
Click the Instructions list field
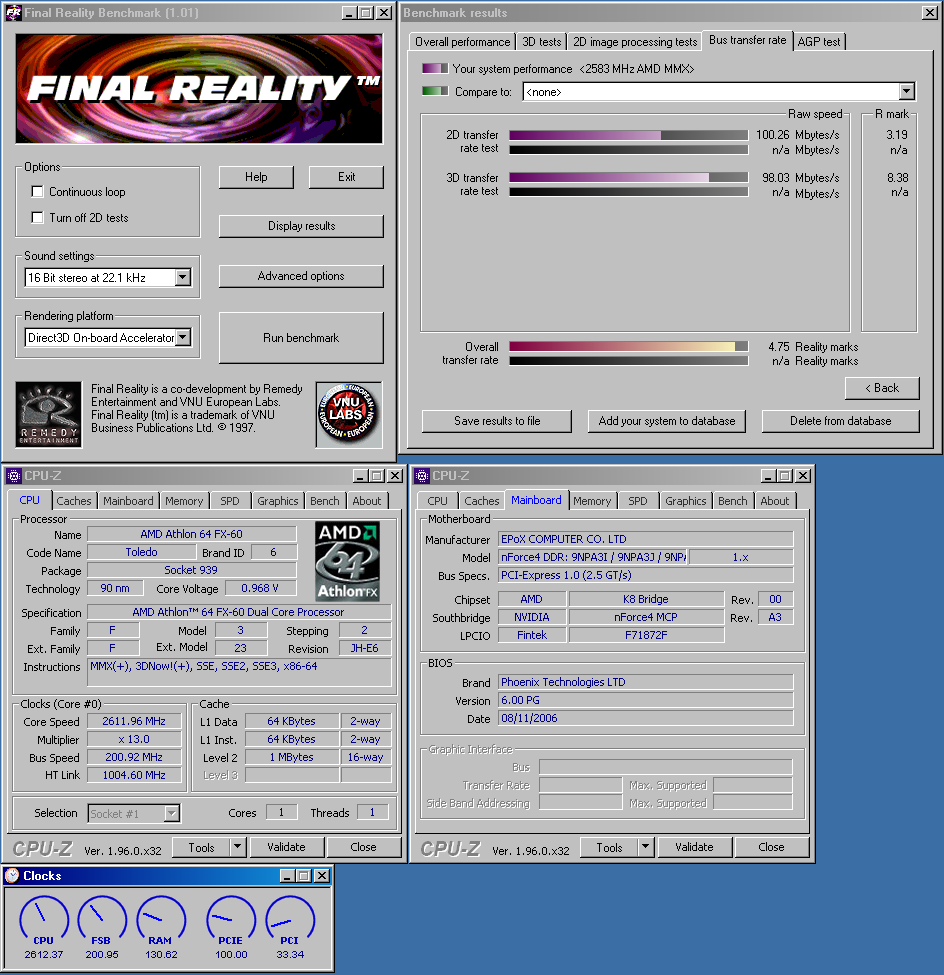coord(239,672)
